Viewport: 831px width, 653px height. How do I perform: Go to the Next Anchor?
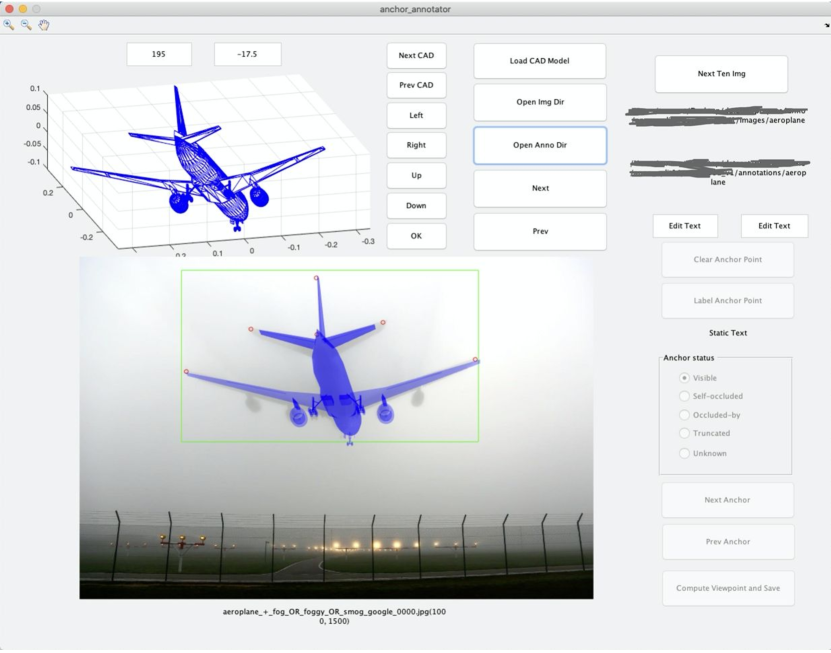tap(728, 500)
